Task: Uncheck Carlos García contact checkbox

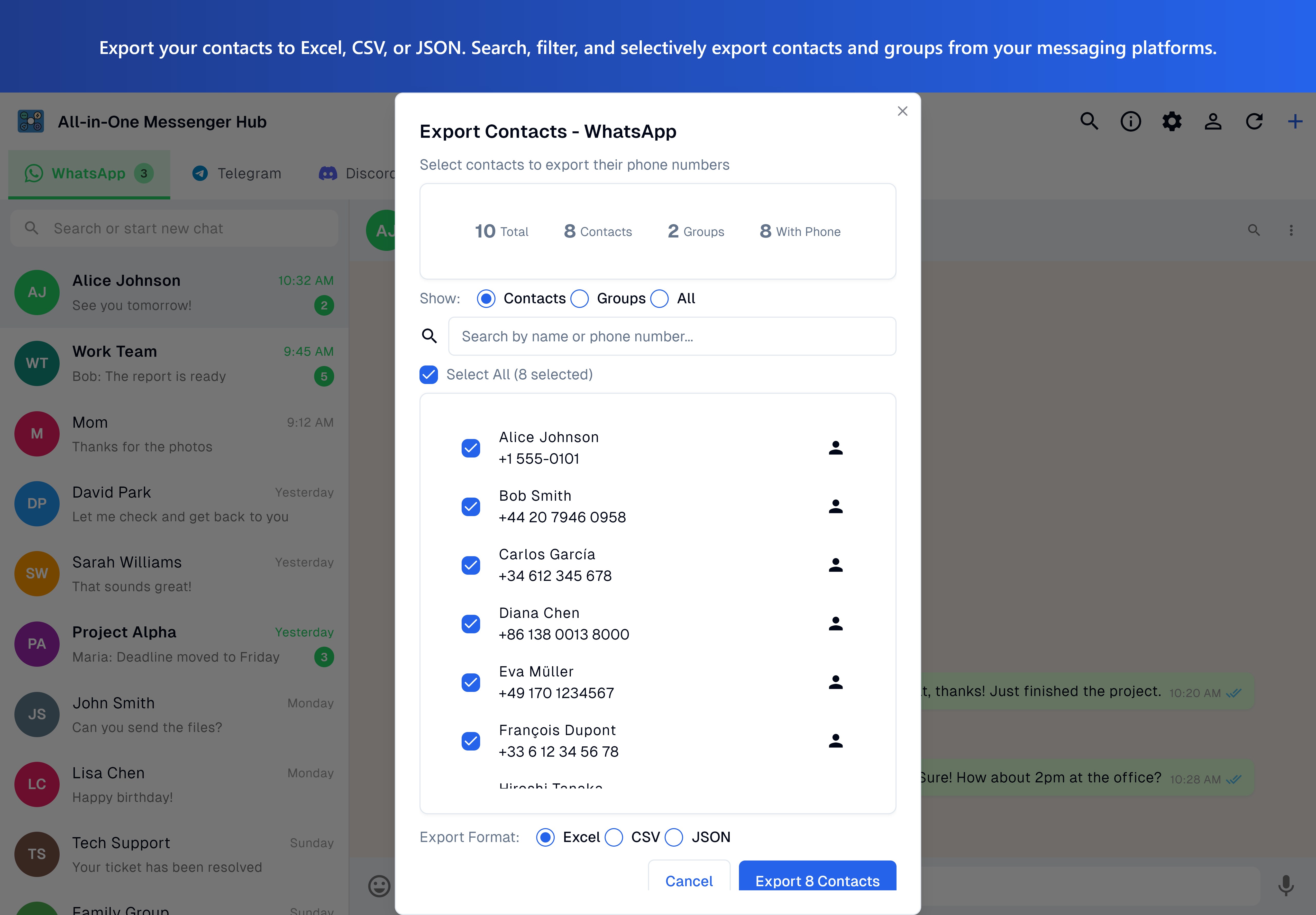Action: pos(471,565)
